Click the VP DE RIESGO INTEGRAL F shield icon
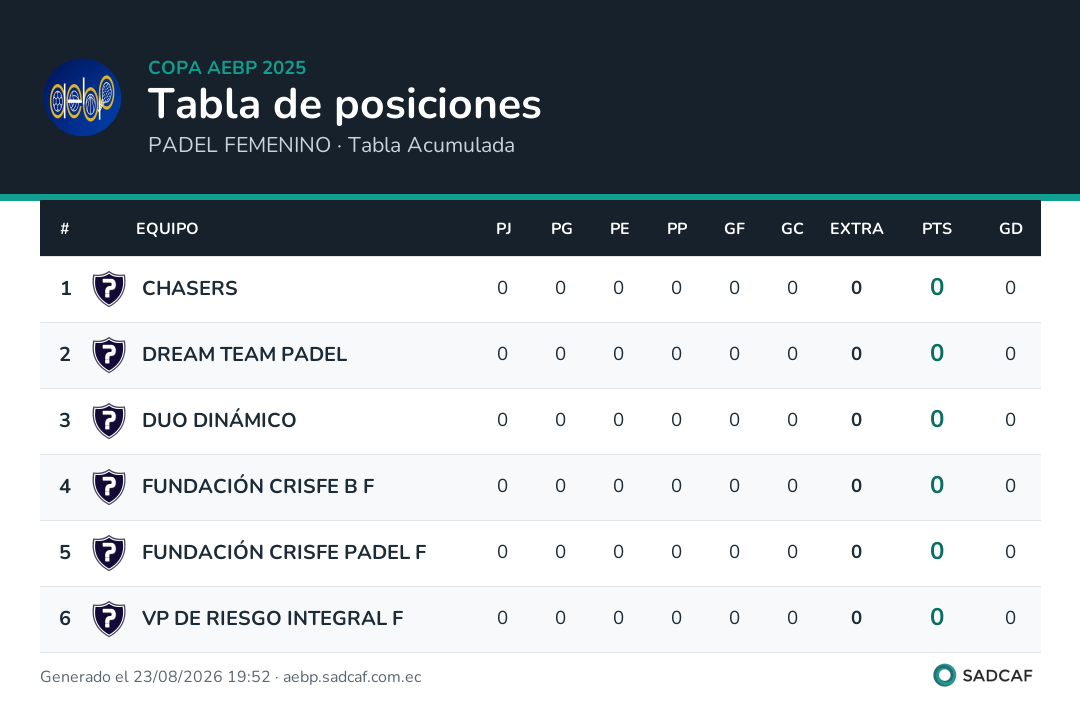The image size is (1080, 728). [109, 619]
